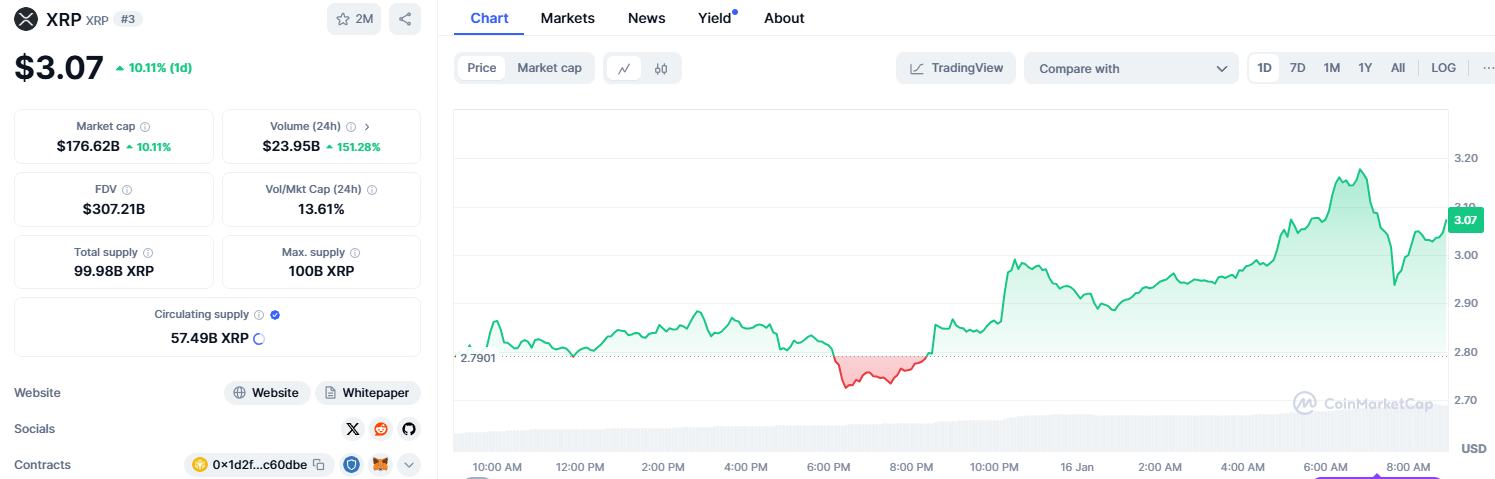Viewport: 1495px width, 479px height.
Task: Click the 57.49B XRP circulating supply
Action: click(210, 339)
